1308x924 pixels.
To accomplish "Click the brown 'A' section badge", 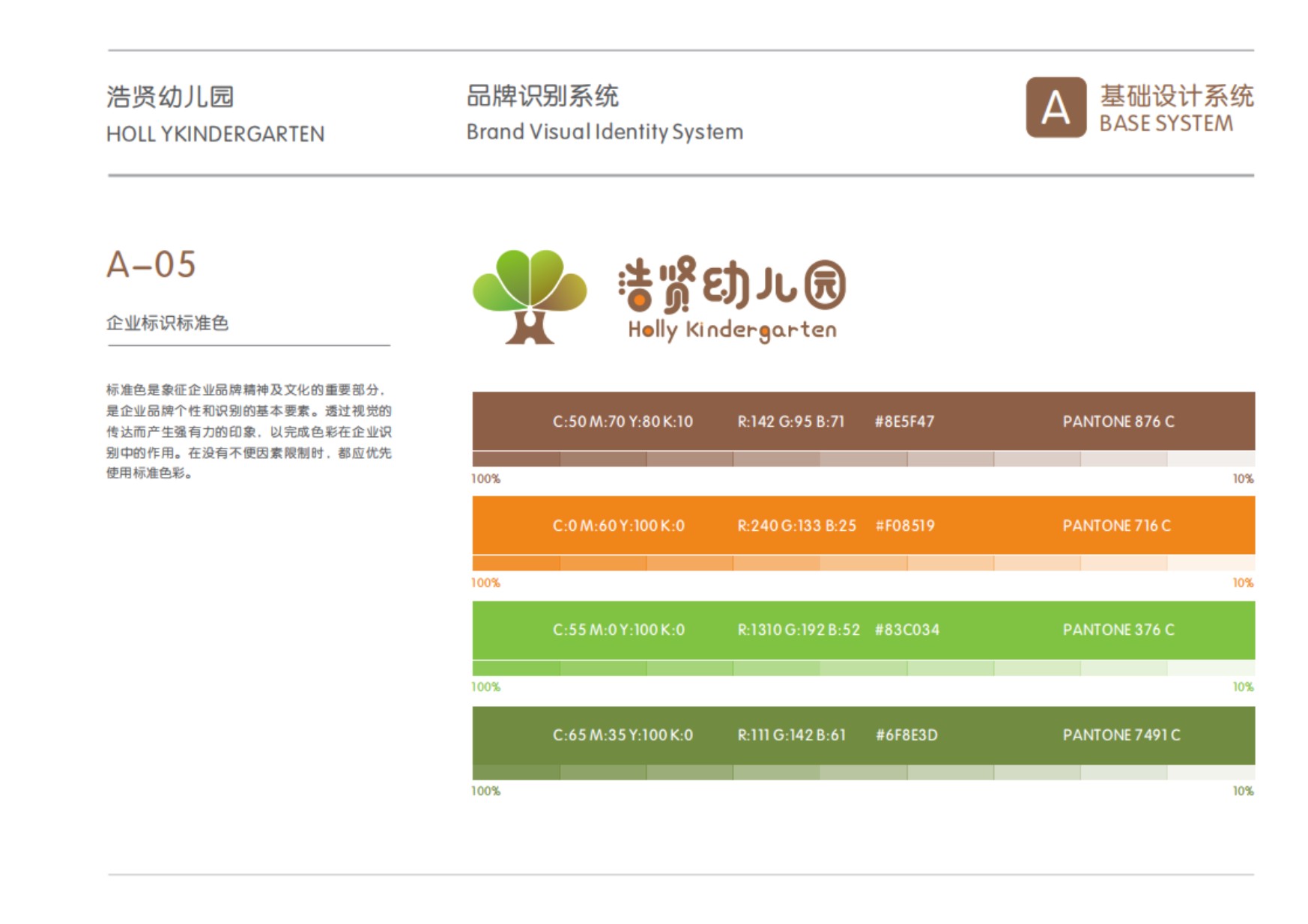I will click(1056, 107).
